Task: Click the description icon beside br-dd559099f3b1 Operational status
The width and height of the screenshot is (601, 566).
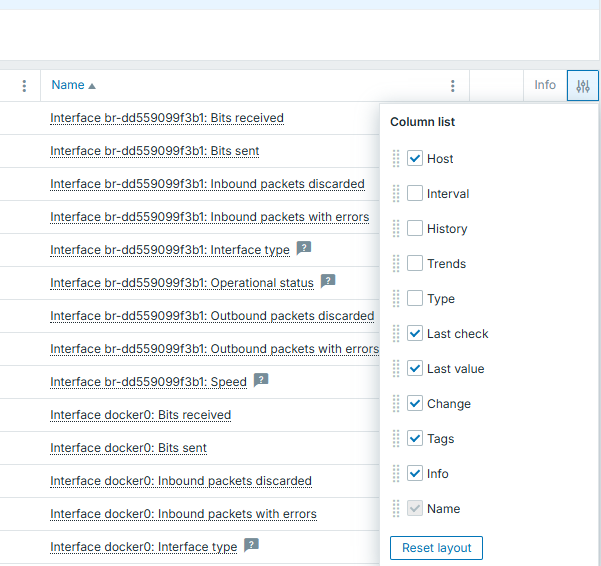Action: [328, 281]
